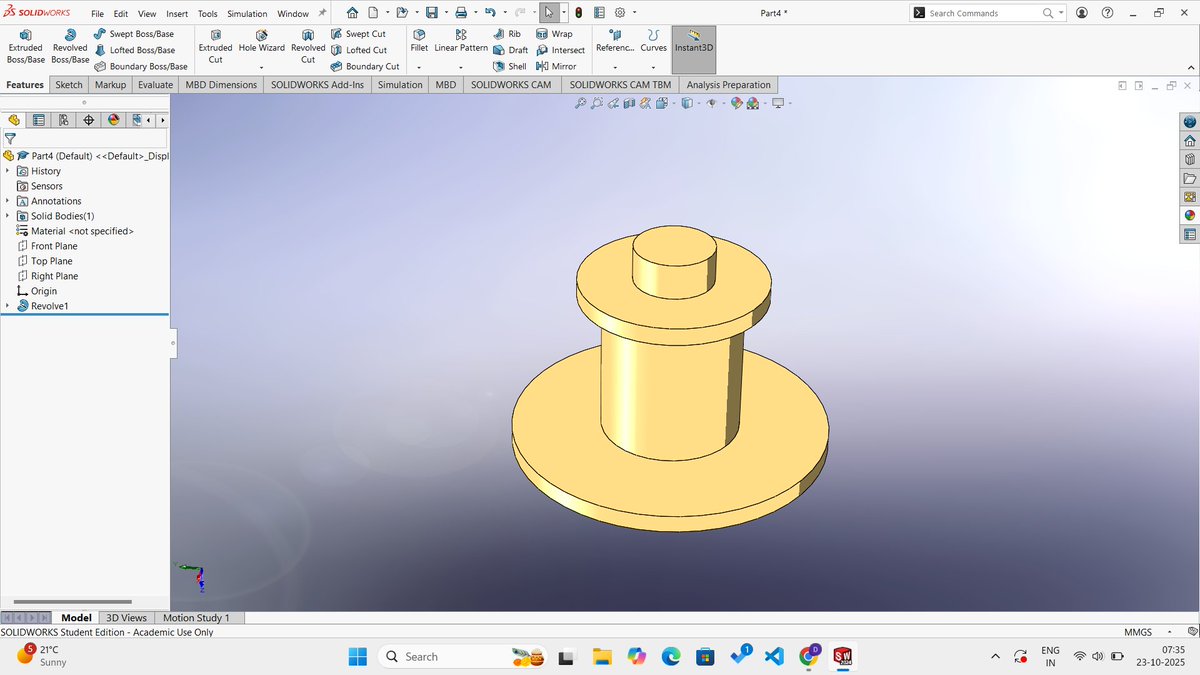Apply the Draft tool

[511, 50]
